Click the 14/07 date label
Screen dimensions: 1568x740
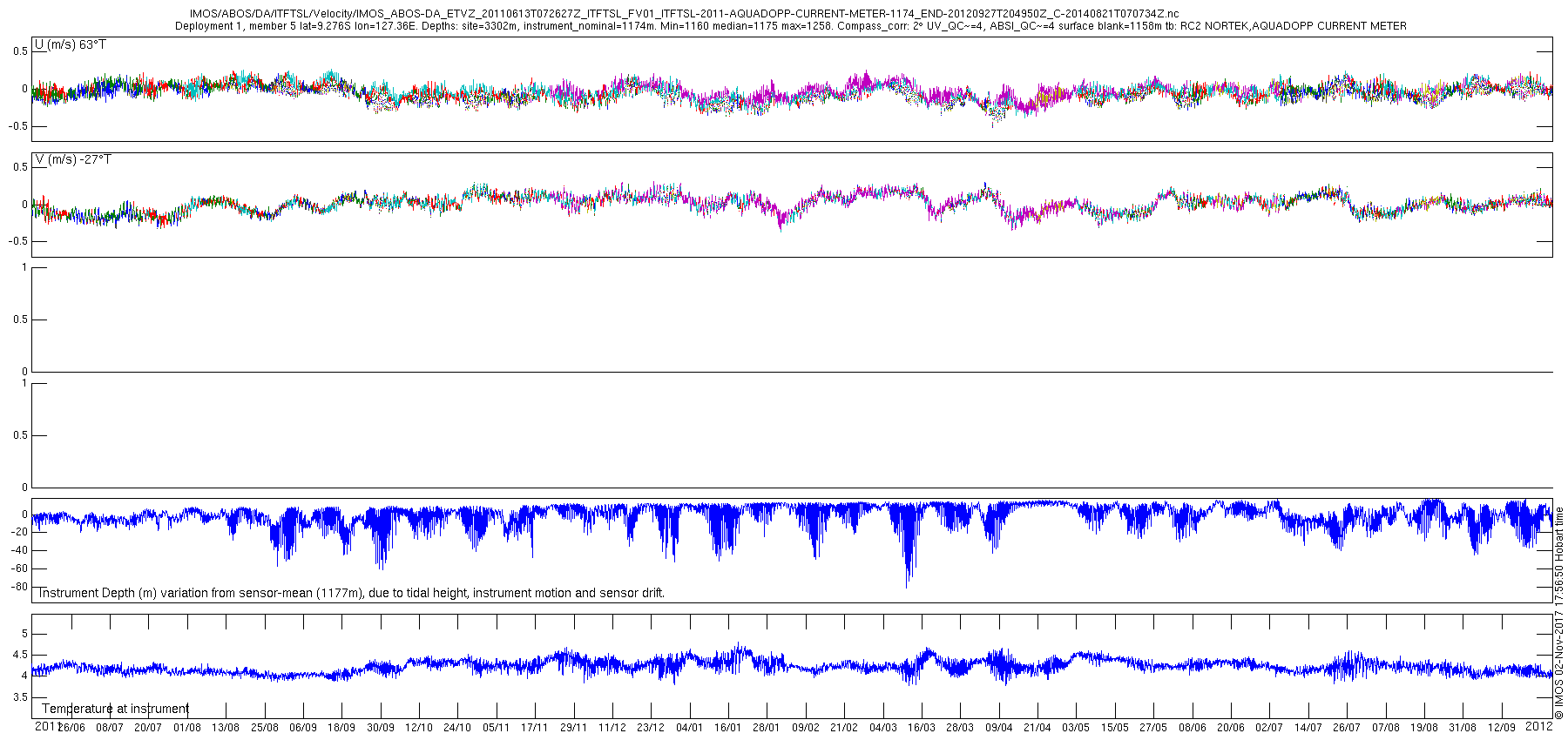(x=1308, y=728)
